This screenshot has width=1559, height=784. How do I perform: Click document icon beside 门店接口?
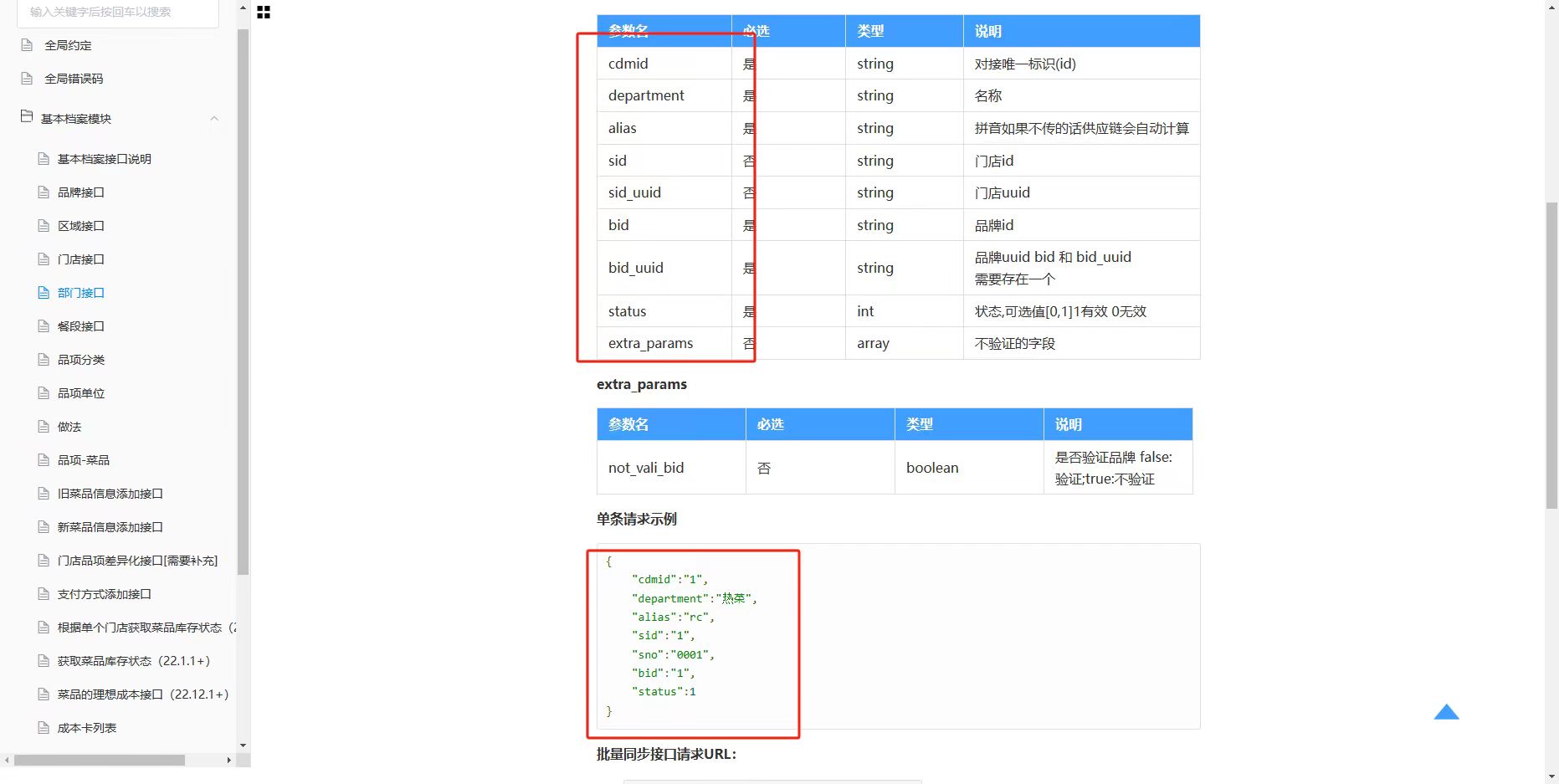(x=44, y=259)
